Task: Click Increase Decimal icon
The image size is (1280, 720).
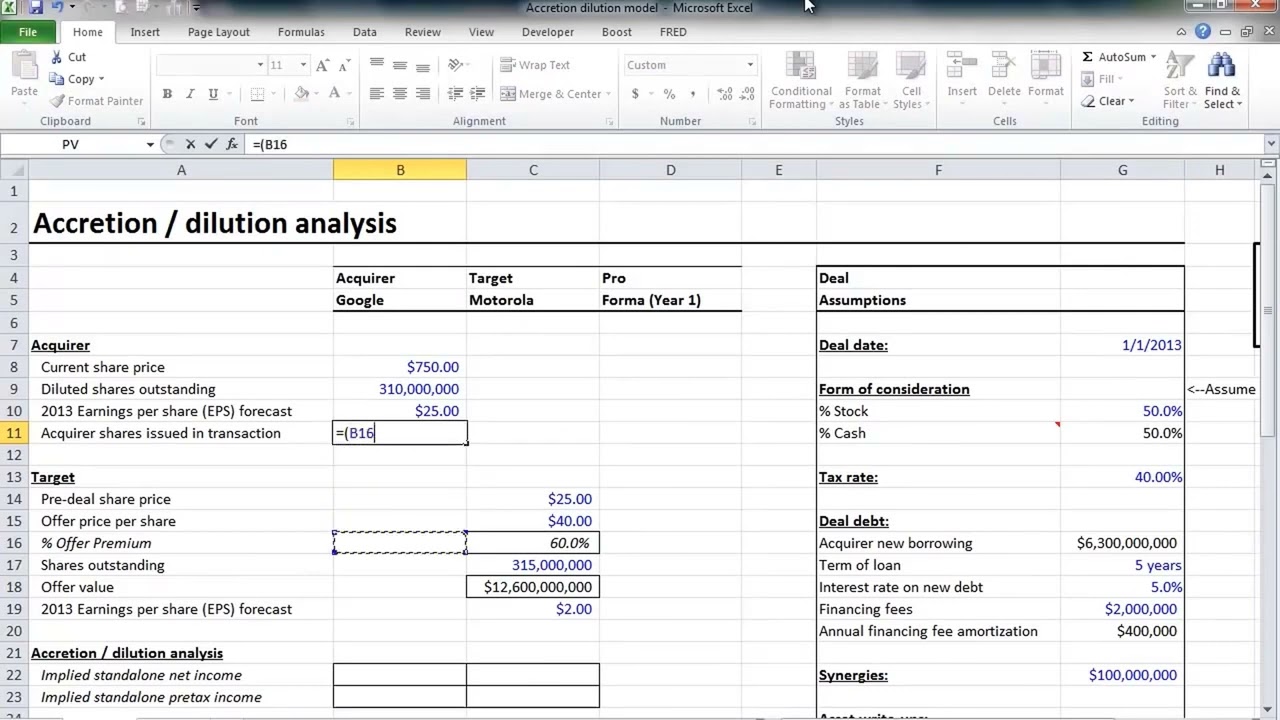Action: [x=725, y=94]
